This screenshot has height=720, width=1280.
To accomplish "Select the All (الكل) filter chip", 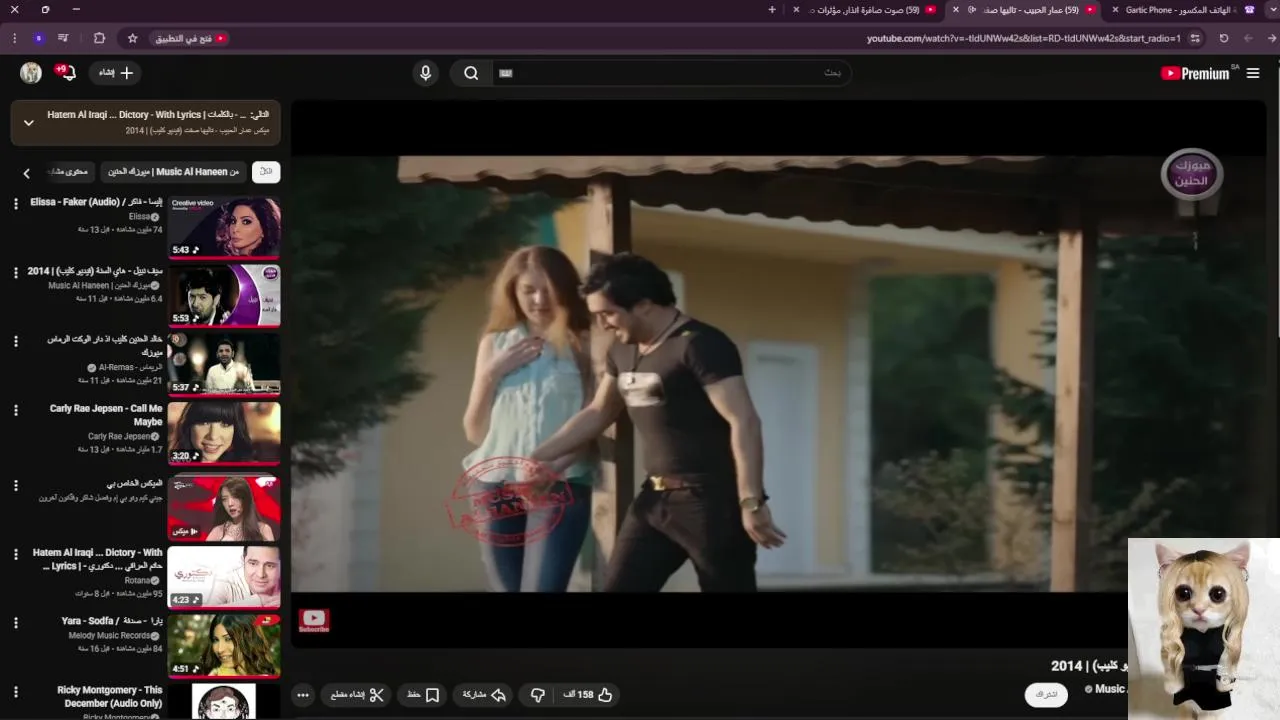I will (x=266, y=172).
